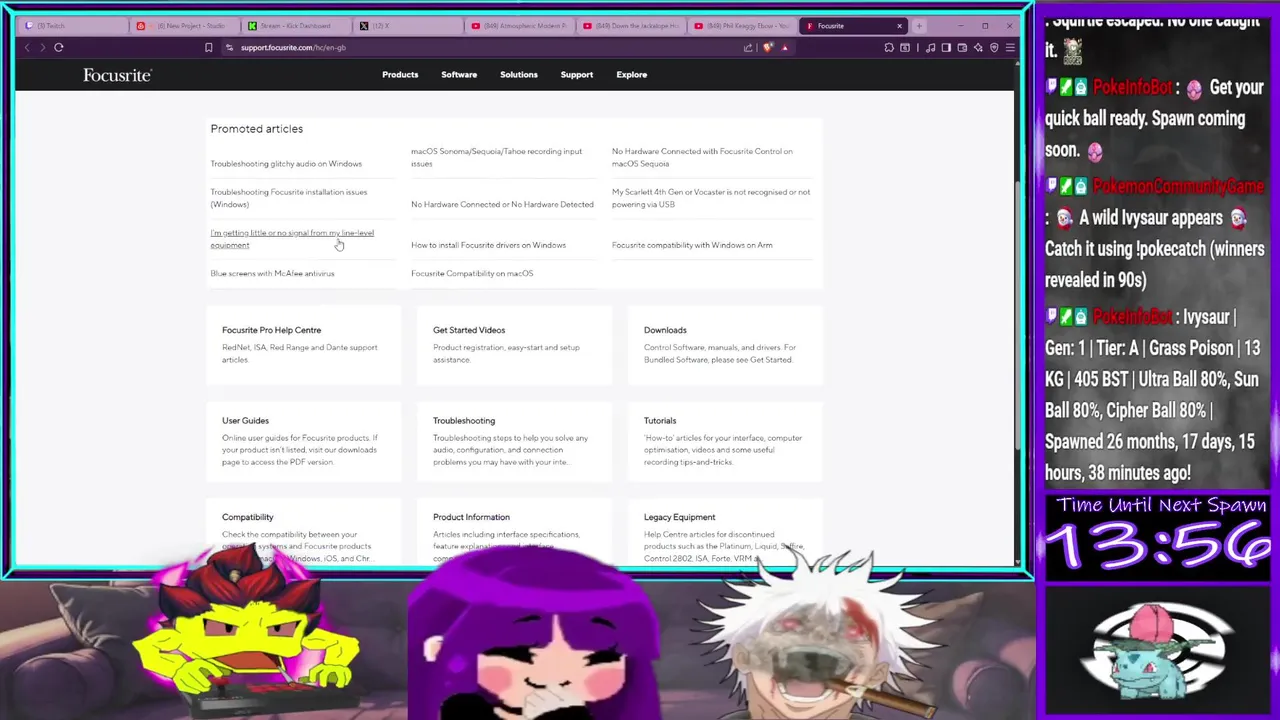
Task: Open the Solutions menu
Action: coord(519,74)
